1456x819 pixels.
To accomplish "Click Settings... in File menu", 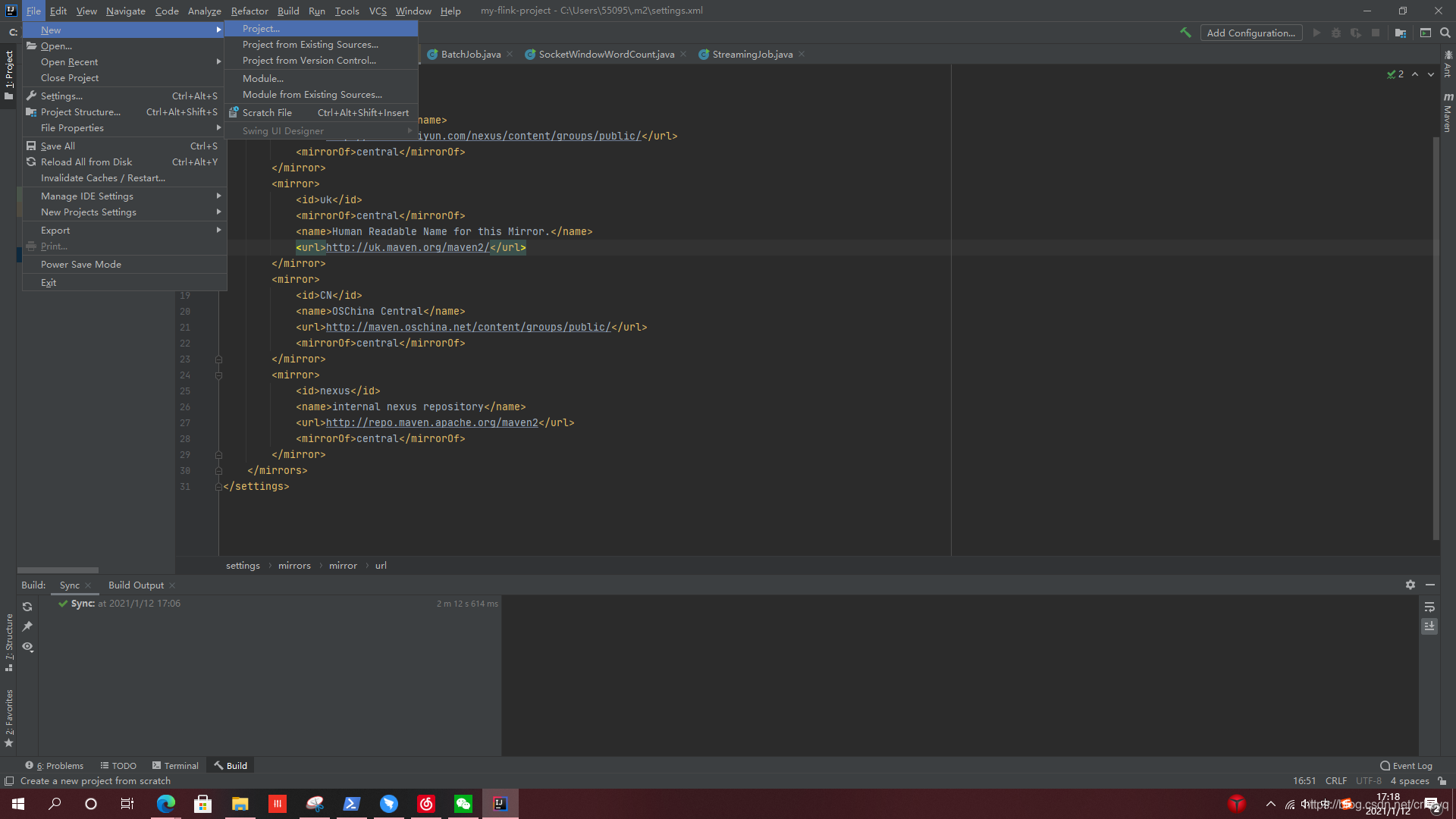I will coord(124,96).
